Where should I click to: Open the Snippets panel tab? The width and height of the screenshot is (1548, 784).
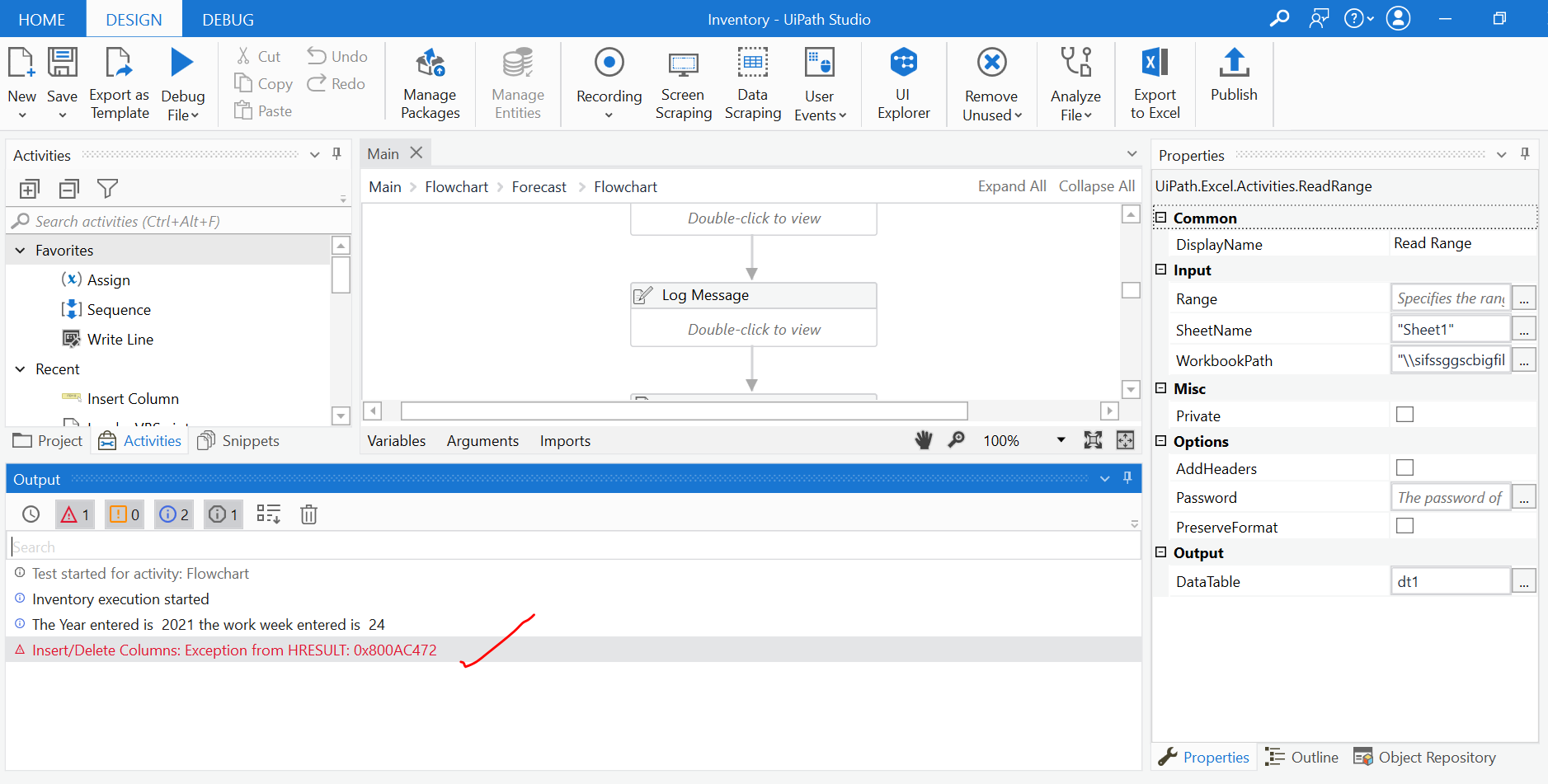[x=238, y=441]
